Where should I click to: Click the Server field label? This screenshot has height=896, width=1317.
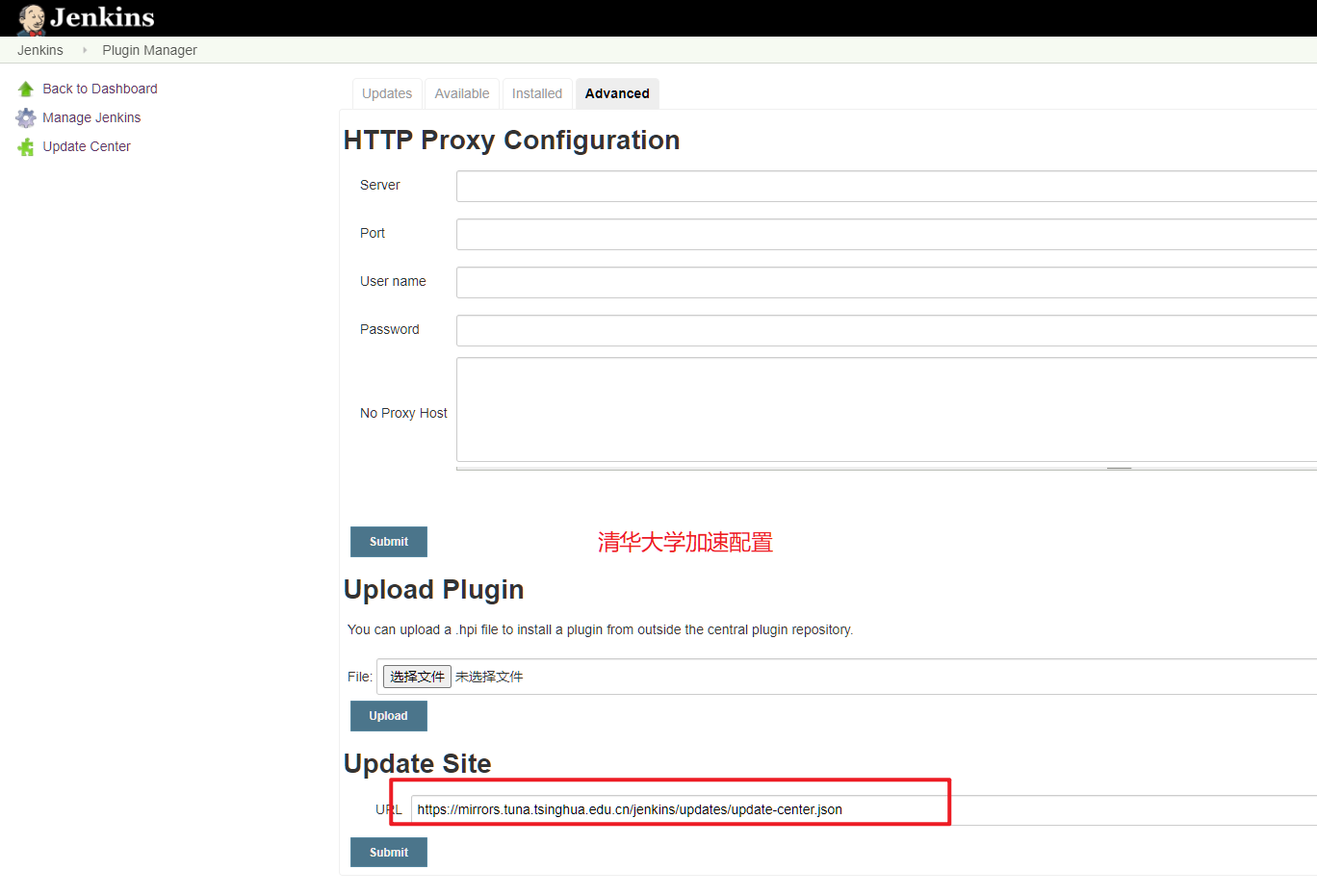pyautogui.click(x=380, y=185)
